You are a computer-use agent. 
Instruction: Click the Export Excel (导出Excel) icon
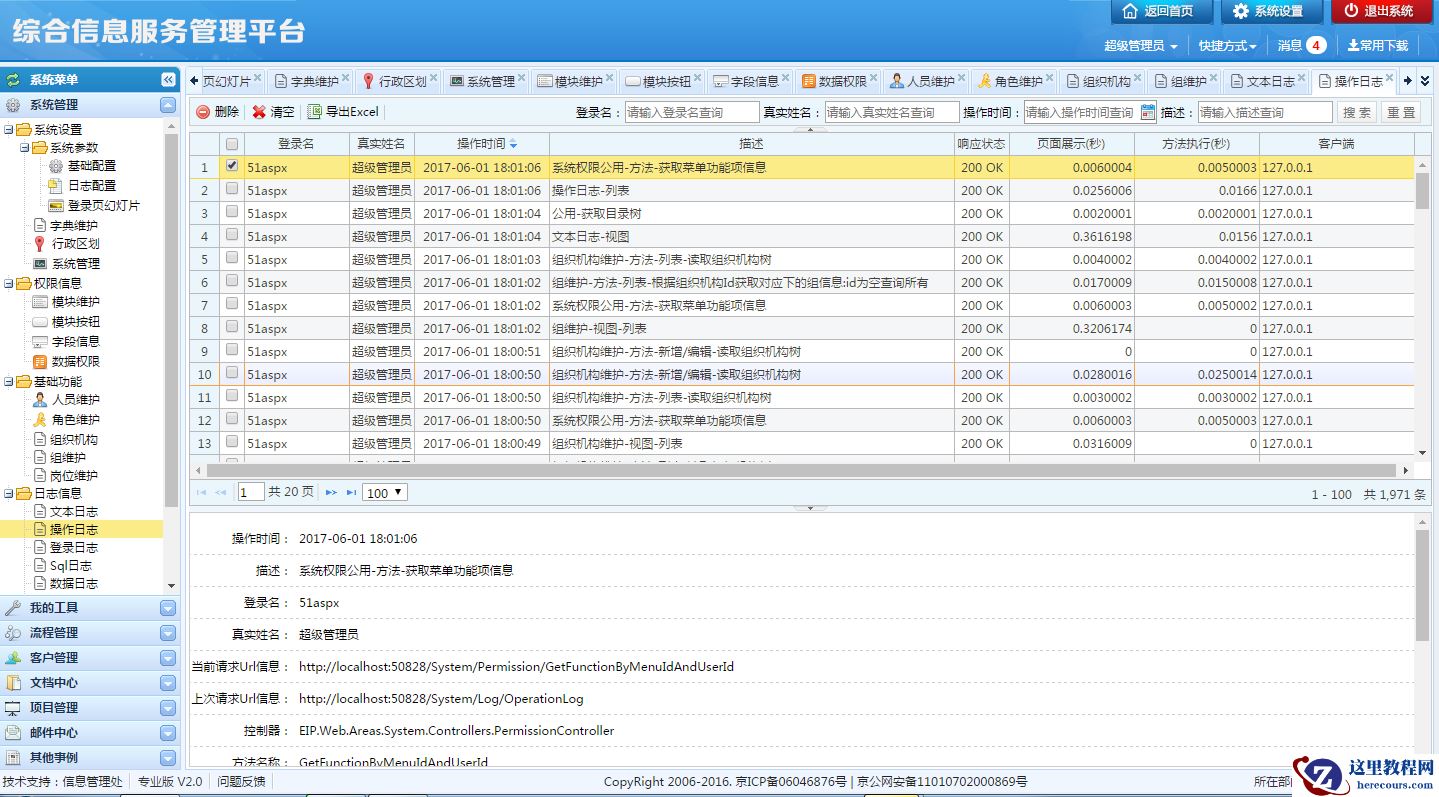tap(315, 112)
